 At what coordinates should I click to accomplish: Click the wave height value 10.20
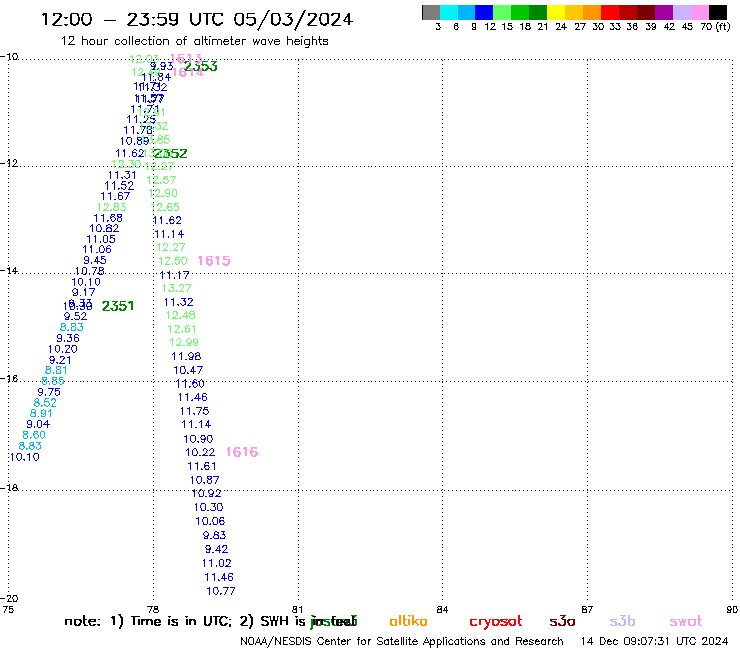pos(63,349)
